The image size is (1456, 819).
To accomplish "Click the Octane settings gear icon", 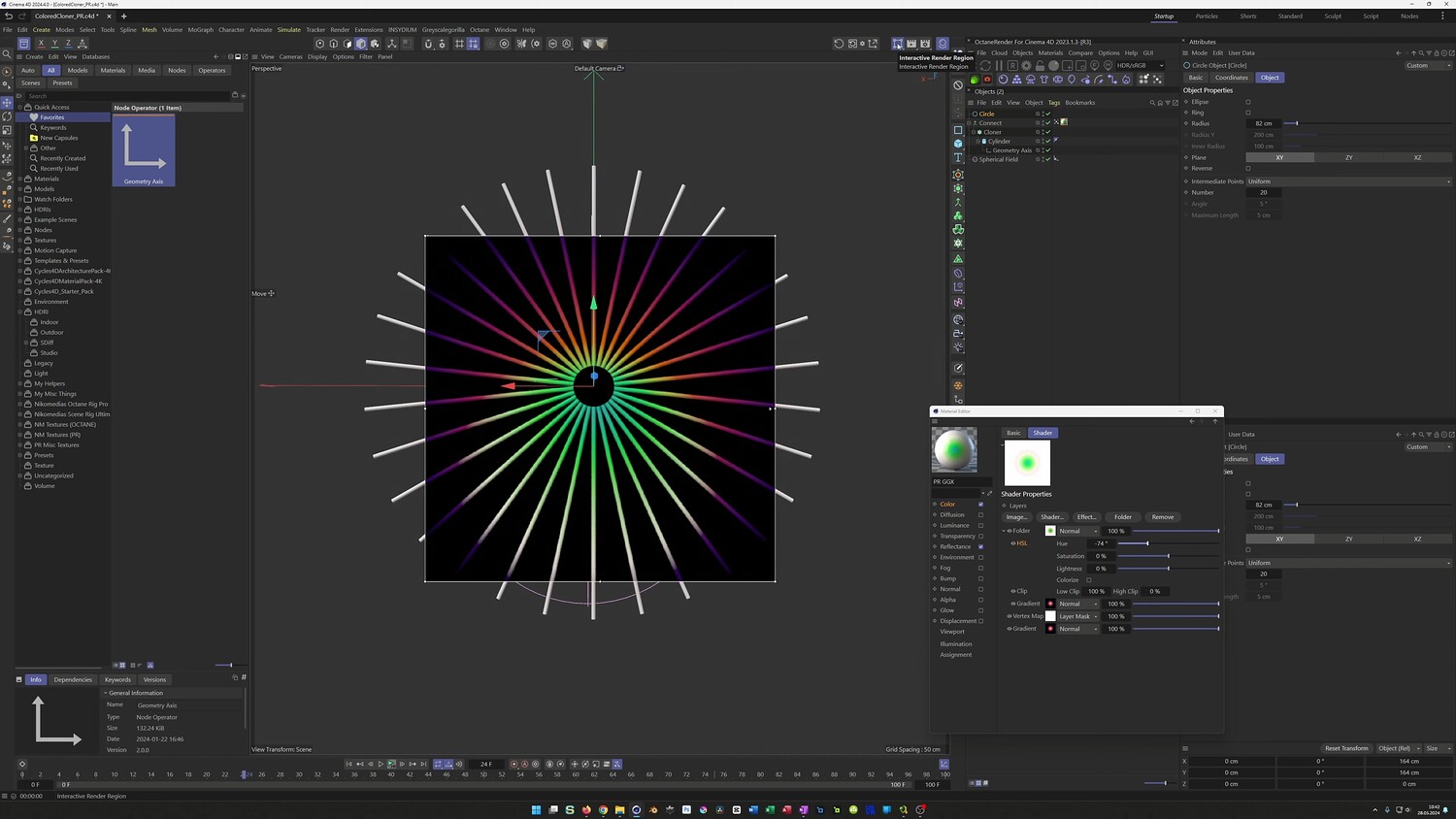I will click(x=1026, y=66).
